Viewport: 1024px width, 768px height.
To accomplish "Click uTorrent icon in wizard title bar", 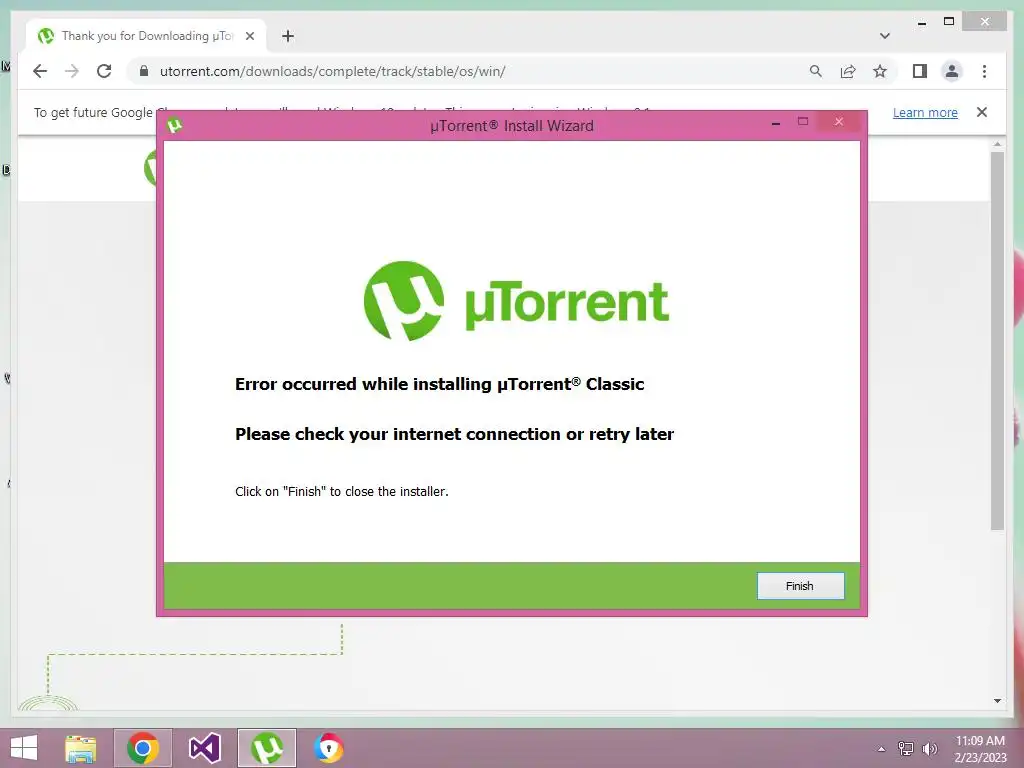I will [174, 125].
